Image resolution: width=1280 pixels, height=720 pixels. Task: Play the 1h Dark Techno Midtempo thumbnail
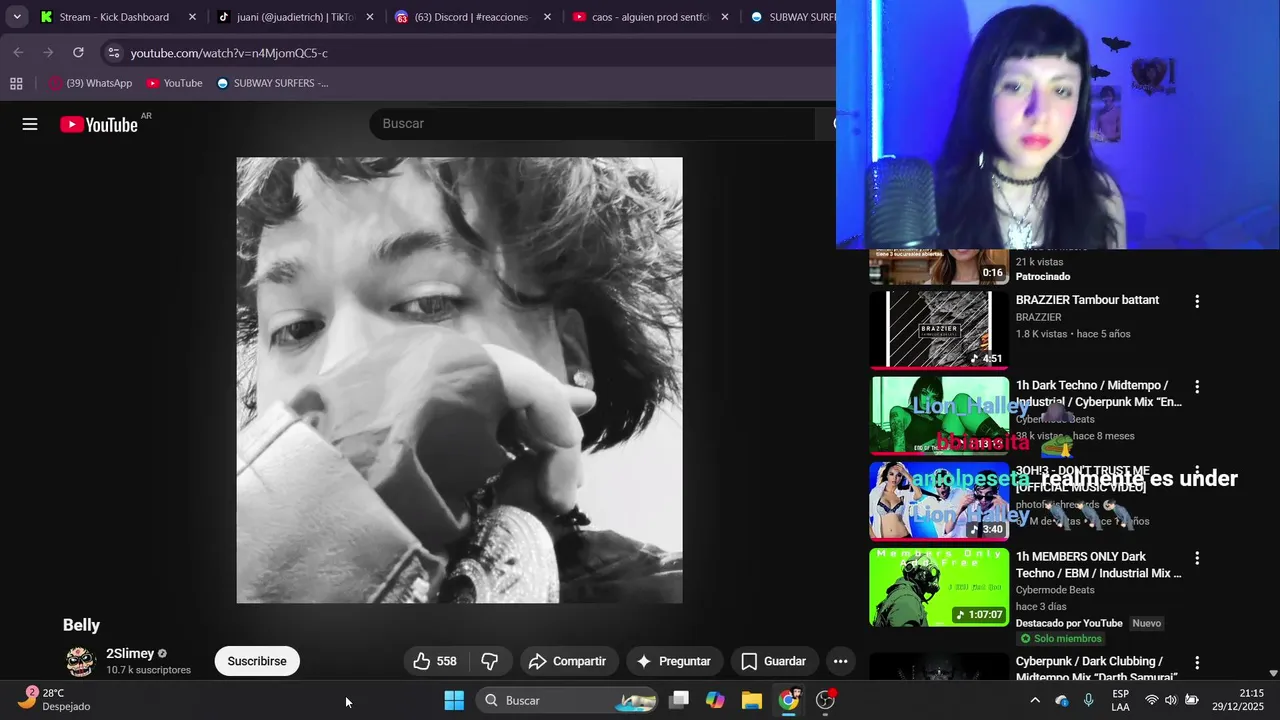pos(939,415)
